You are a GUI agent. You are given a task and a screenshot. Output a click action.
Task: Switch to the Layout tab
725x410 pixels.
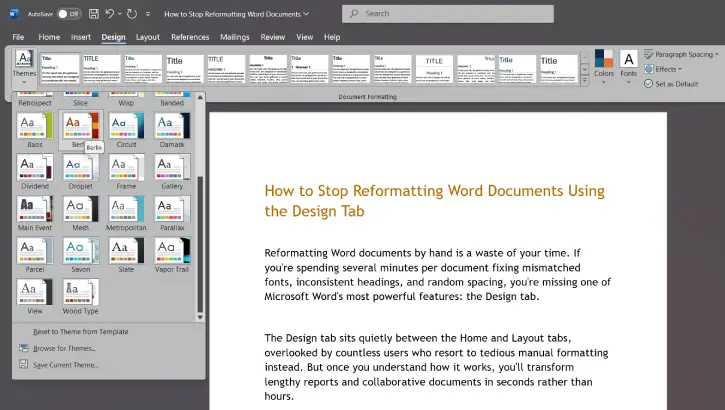pyautogui.click(x=147, y=37)
